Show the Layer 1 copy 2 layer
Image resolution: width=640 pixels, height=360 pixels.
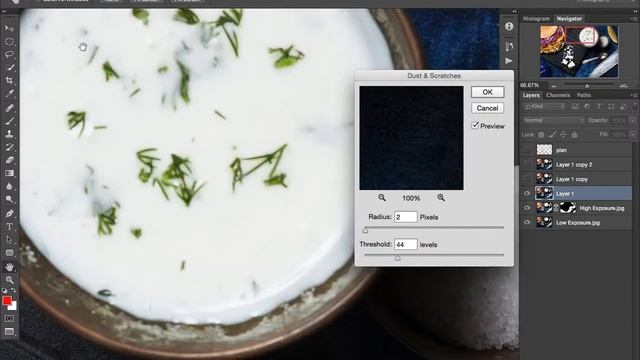tap(527, 164)
